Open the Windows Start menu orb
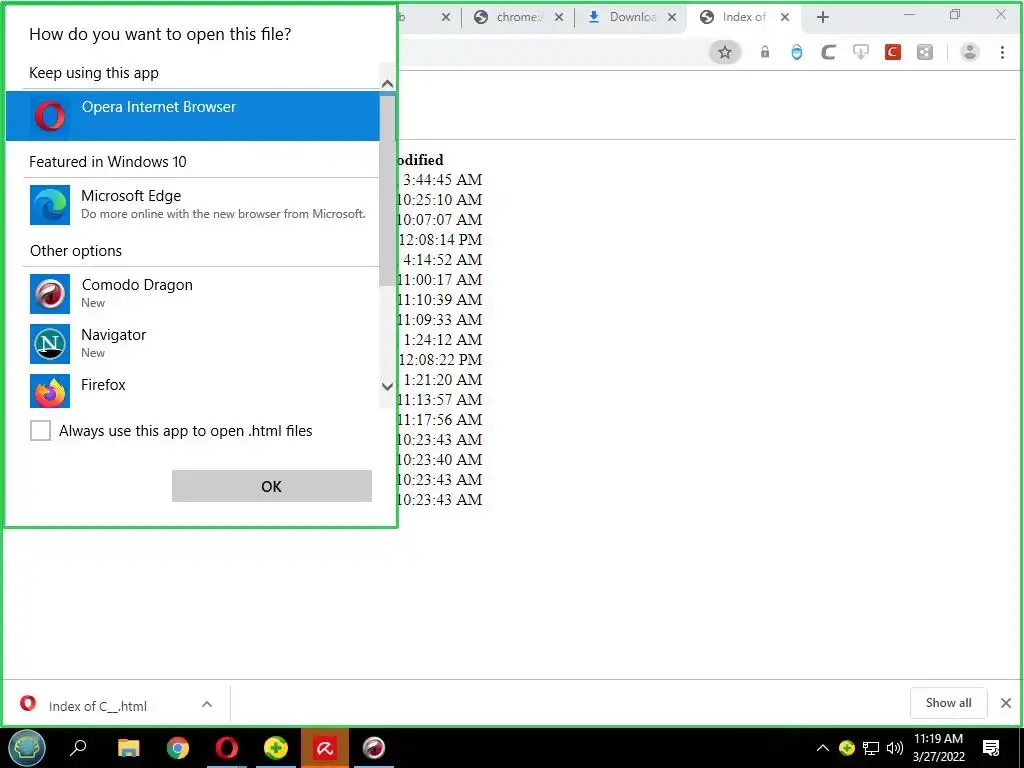The image size is (1024, 768). pos(27,748)
